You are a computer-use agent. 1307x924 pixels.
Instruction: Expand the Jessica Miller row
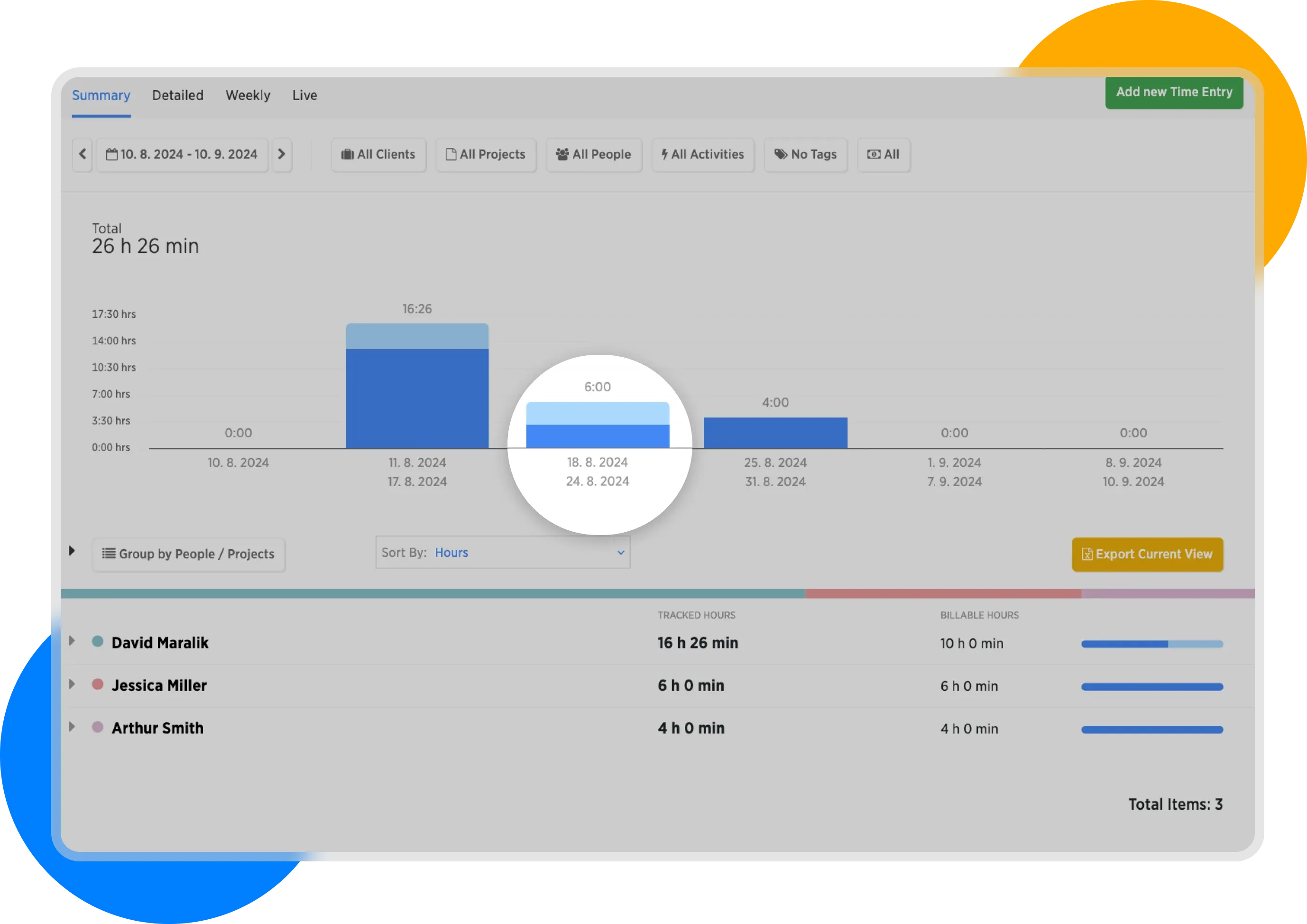72,684
